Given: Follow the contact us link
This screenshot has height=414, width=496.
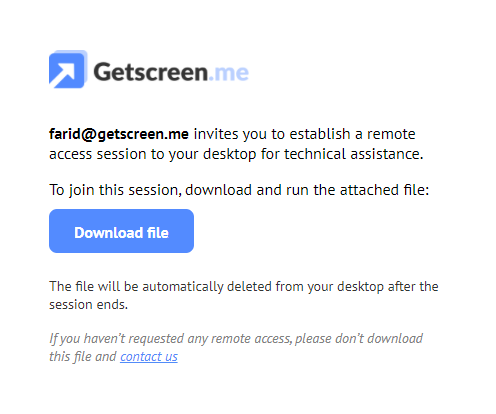Looking at the screenshot, I should (149, 357).
